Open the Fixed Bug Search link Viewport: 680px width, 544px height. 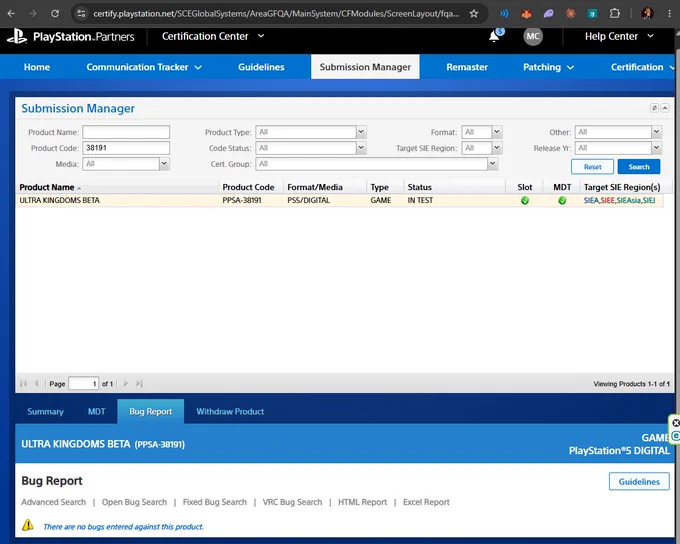click(215, 502)
